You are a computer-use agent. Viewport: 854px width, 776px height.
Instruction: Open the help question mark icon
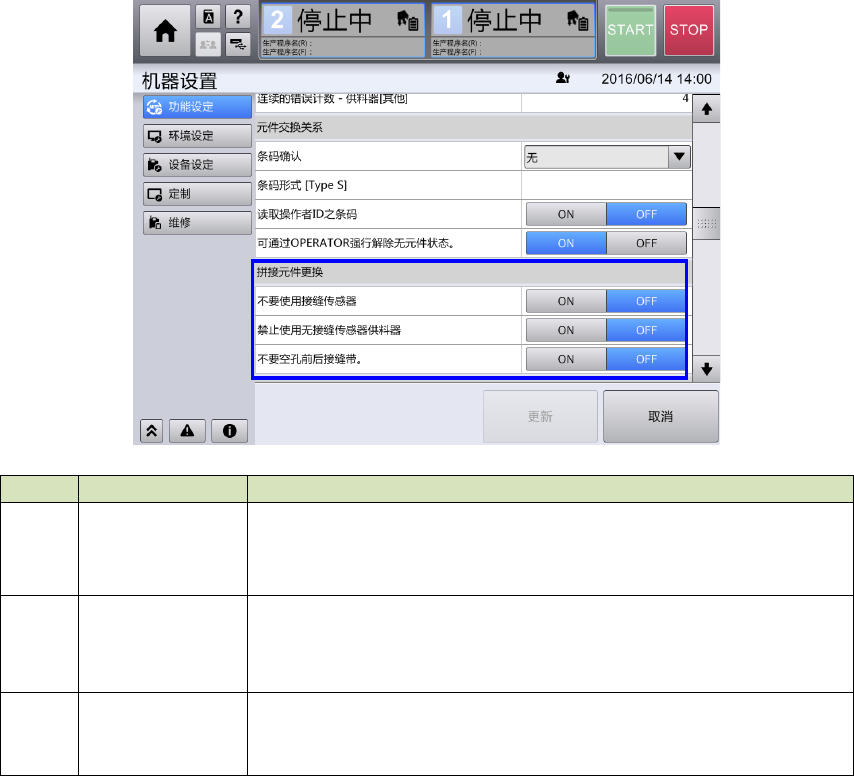238,17
